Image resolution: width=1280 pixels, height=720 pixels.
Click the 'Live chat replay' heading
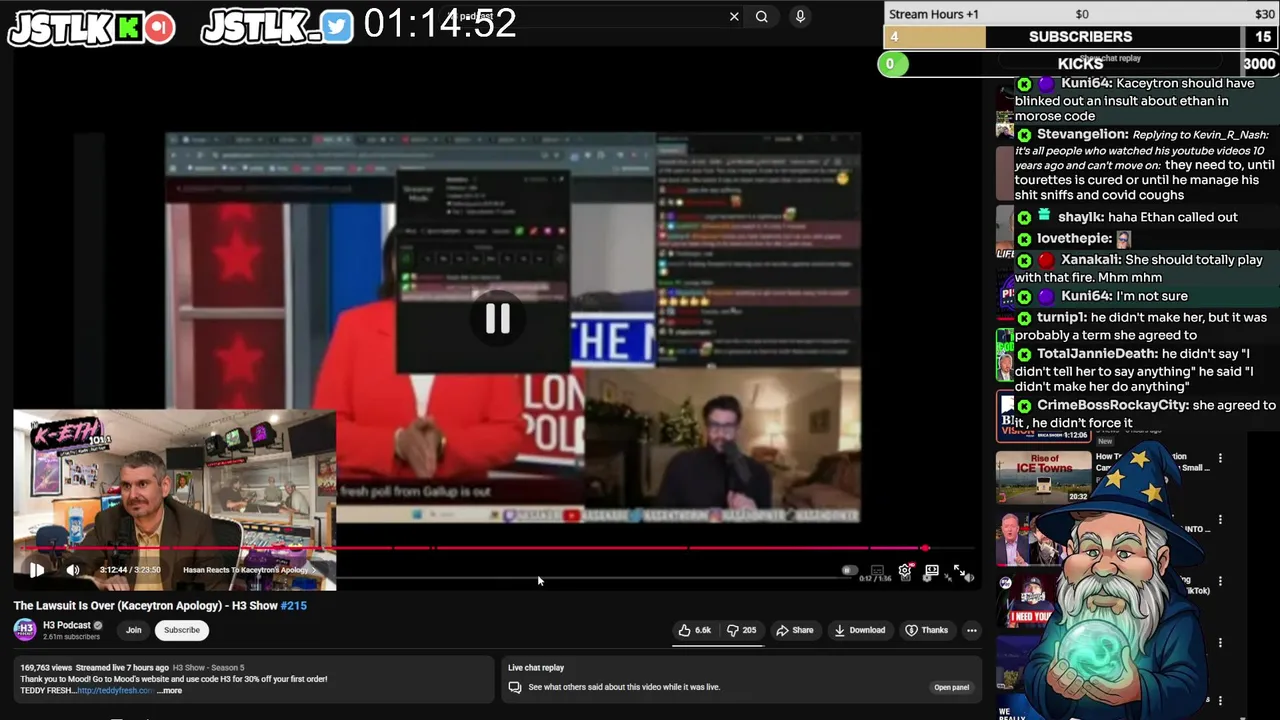pos(536,667)
